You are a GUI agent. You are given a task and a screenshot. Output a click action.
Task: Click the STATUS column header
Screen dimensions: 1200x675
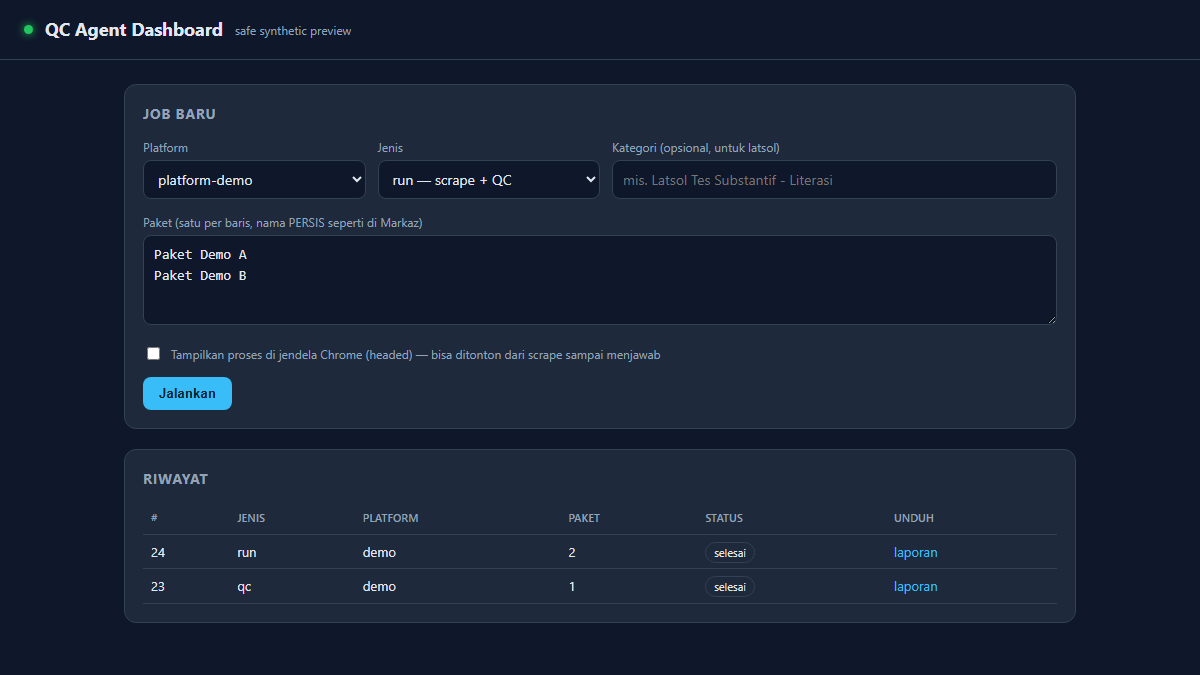point(724,518)
